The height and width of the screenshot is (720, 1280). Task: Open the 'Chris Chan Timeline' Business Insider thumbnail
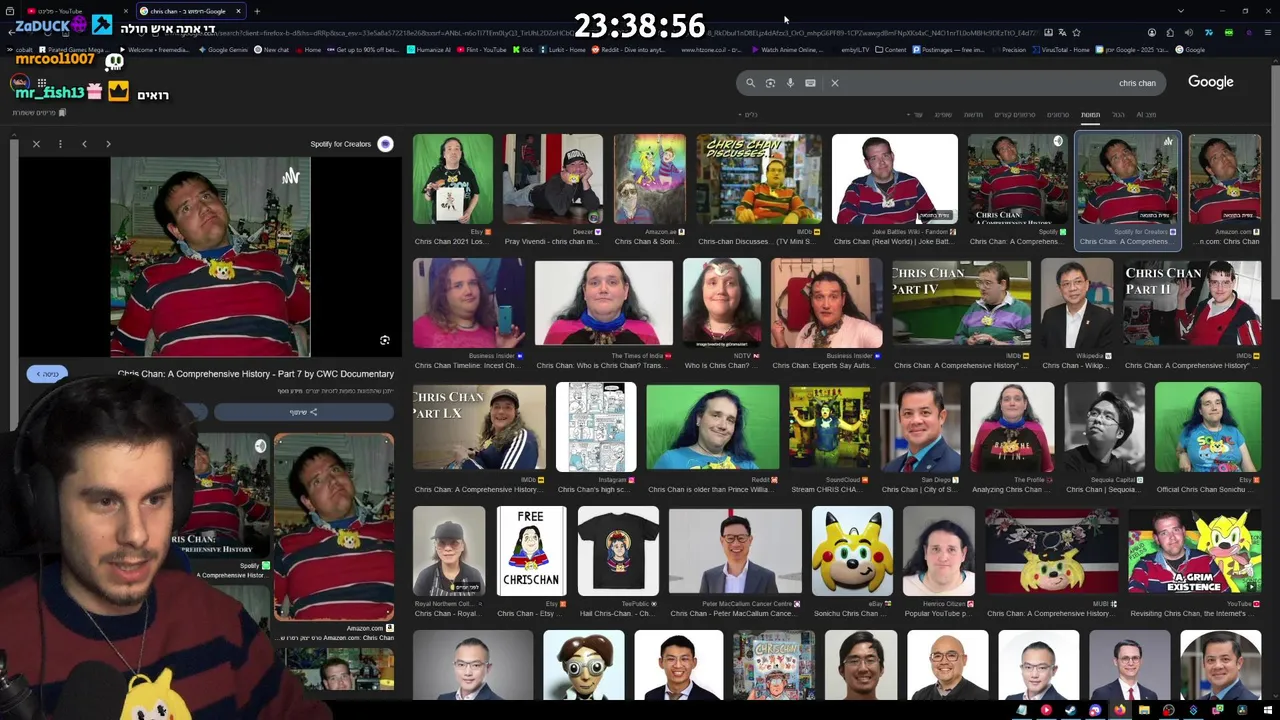[x=468, y=303]
